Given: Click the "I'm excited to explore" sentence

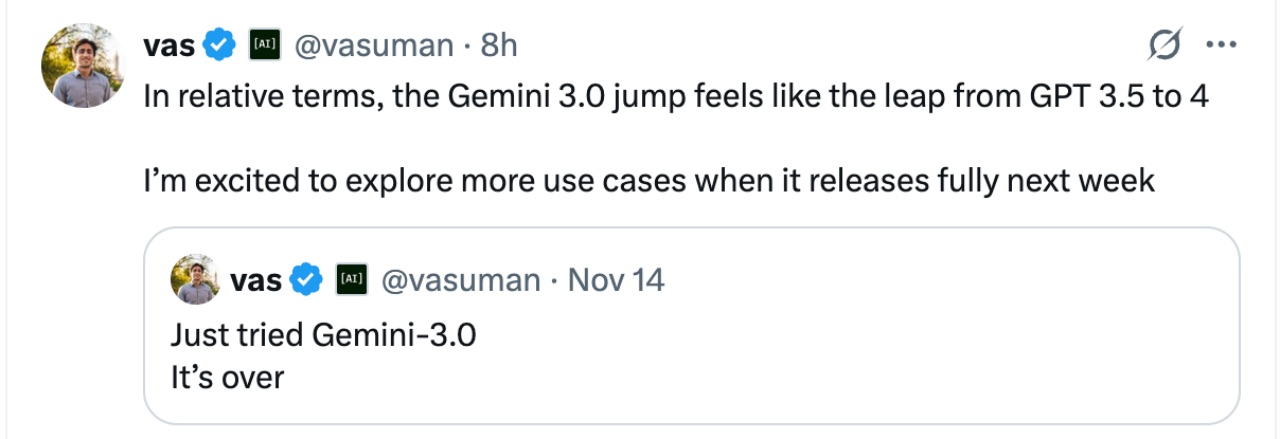Looking at the screenshot, I should coord(650,182).
